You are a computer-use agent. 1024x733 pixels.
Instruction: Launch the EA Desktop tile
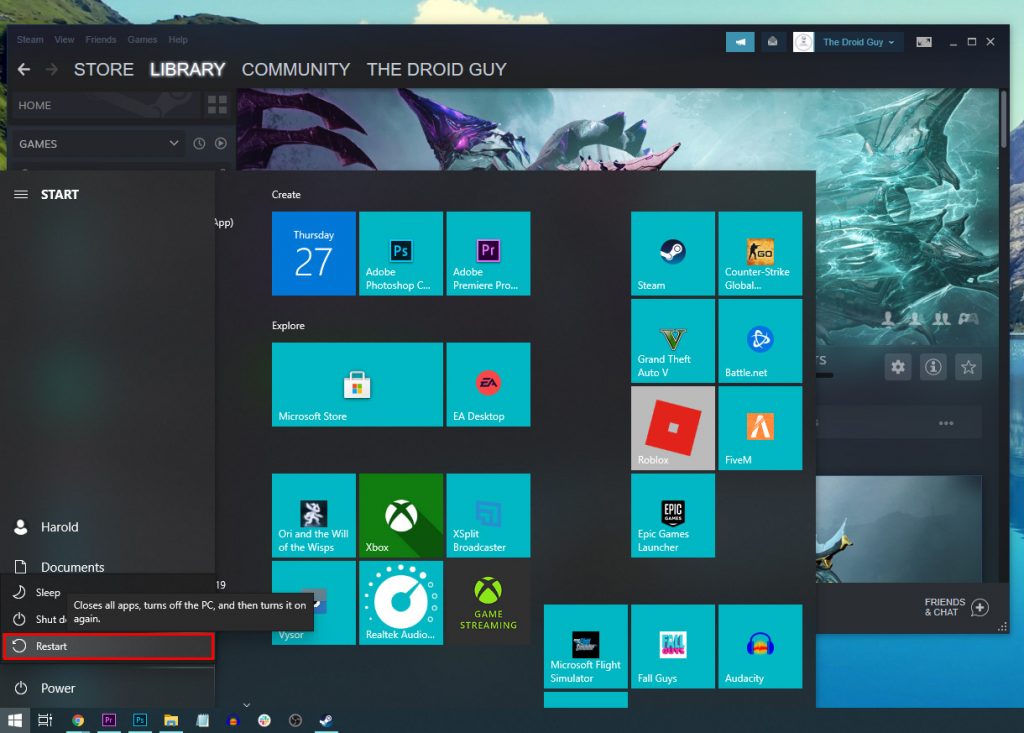(x=488, y=385)
